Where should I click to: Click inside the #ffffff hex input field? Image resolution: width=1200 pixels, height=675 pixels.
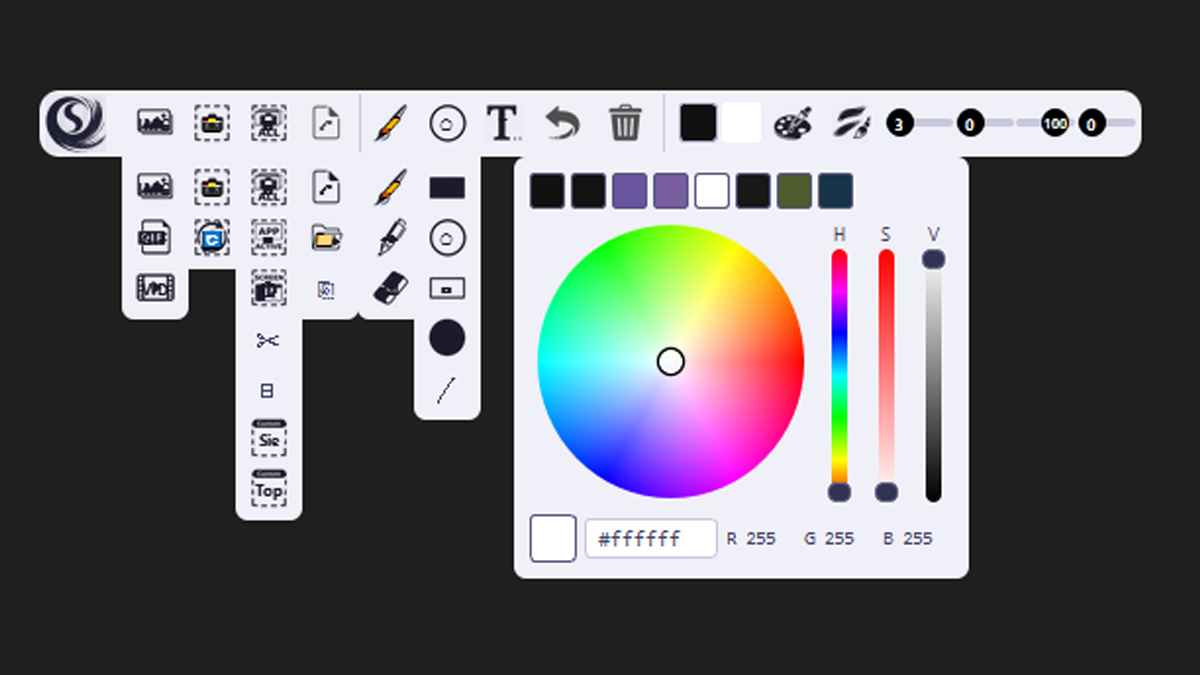650,538
